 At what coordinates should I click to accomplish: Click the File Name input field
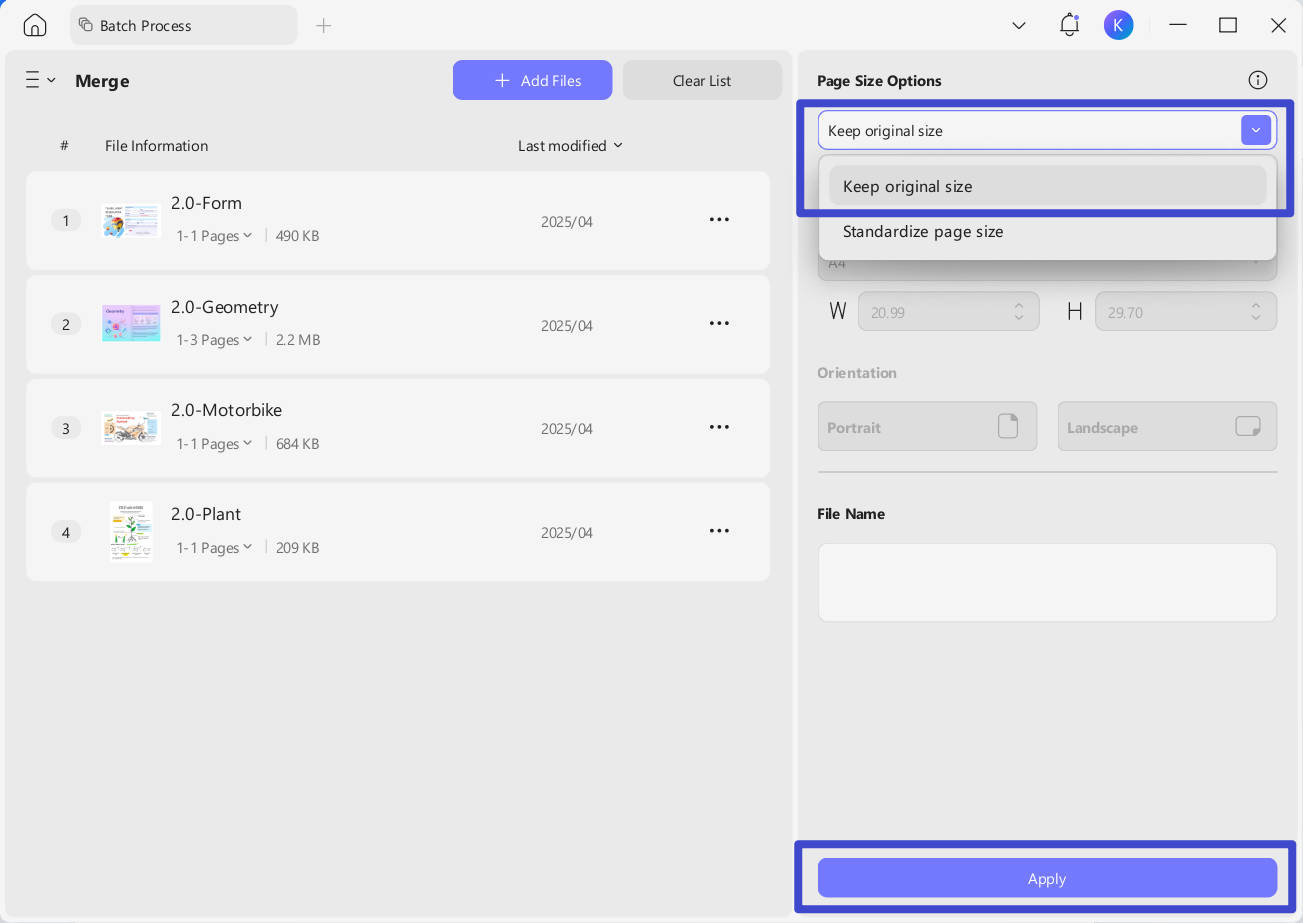(1047, 582)
